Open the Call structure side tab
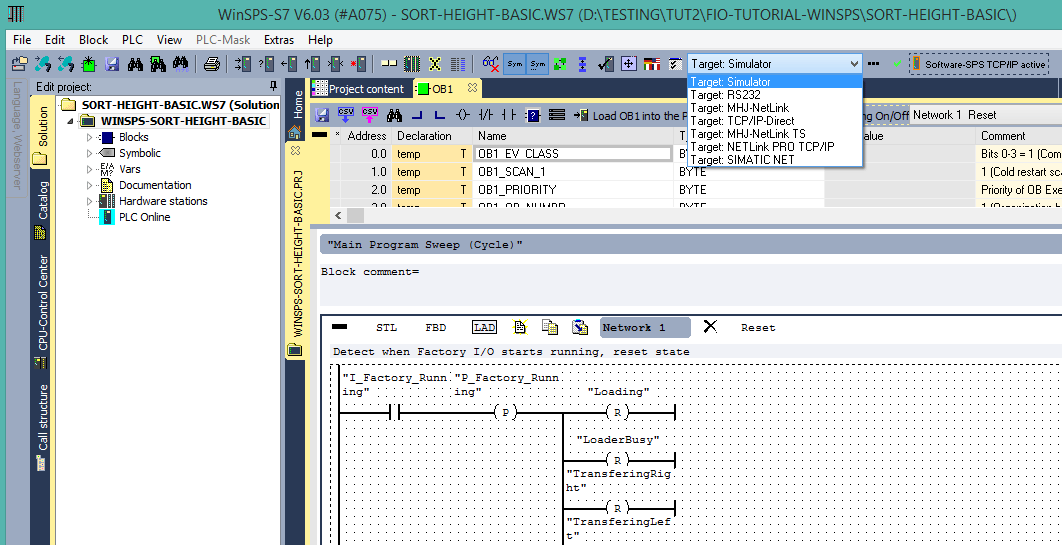Screen dimensions: 1062x545 tap(42, 427)
